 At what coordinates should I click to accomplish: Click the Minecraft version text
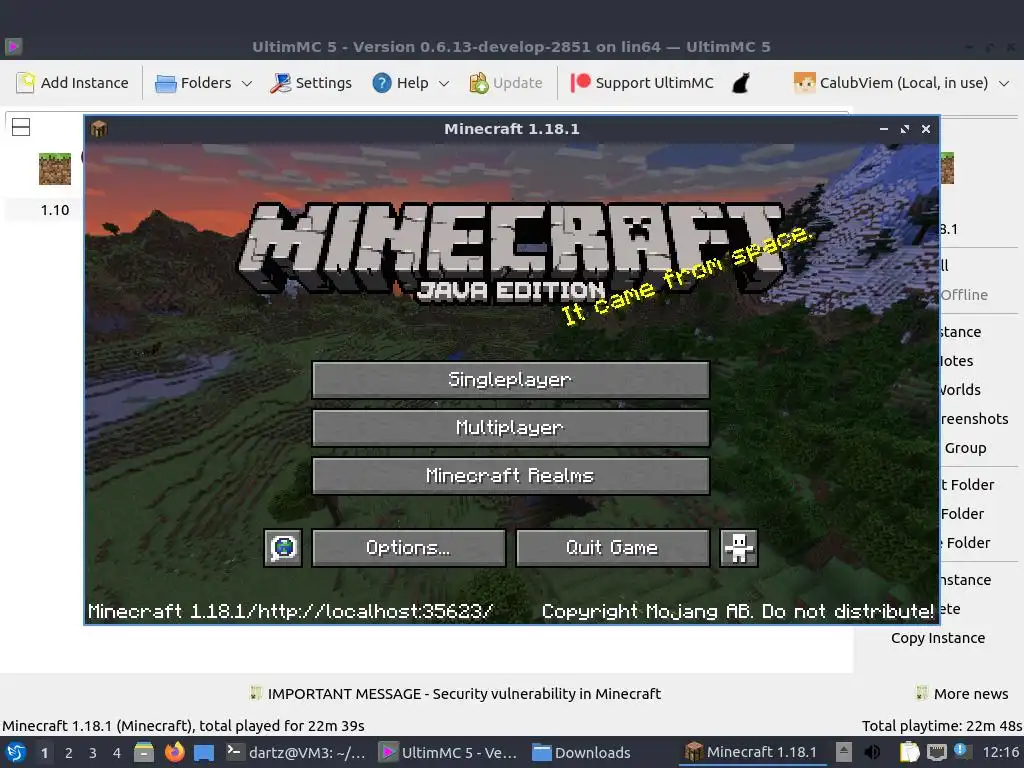pyautogui.click(x=291, y=611)
